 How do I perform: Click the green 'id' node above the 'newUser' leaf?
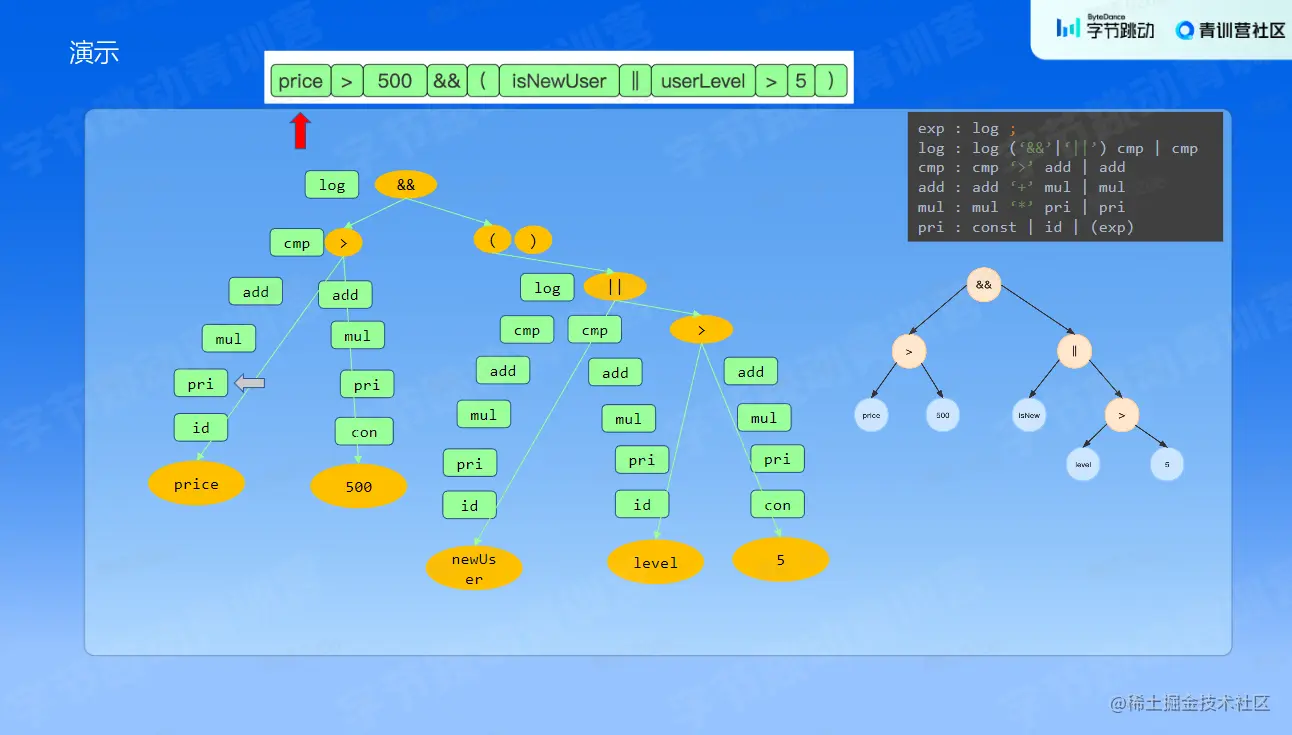[470, 506]
